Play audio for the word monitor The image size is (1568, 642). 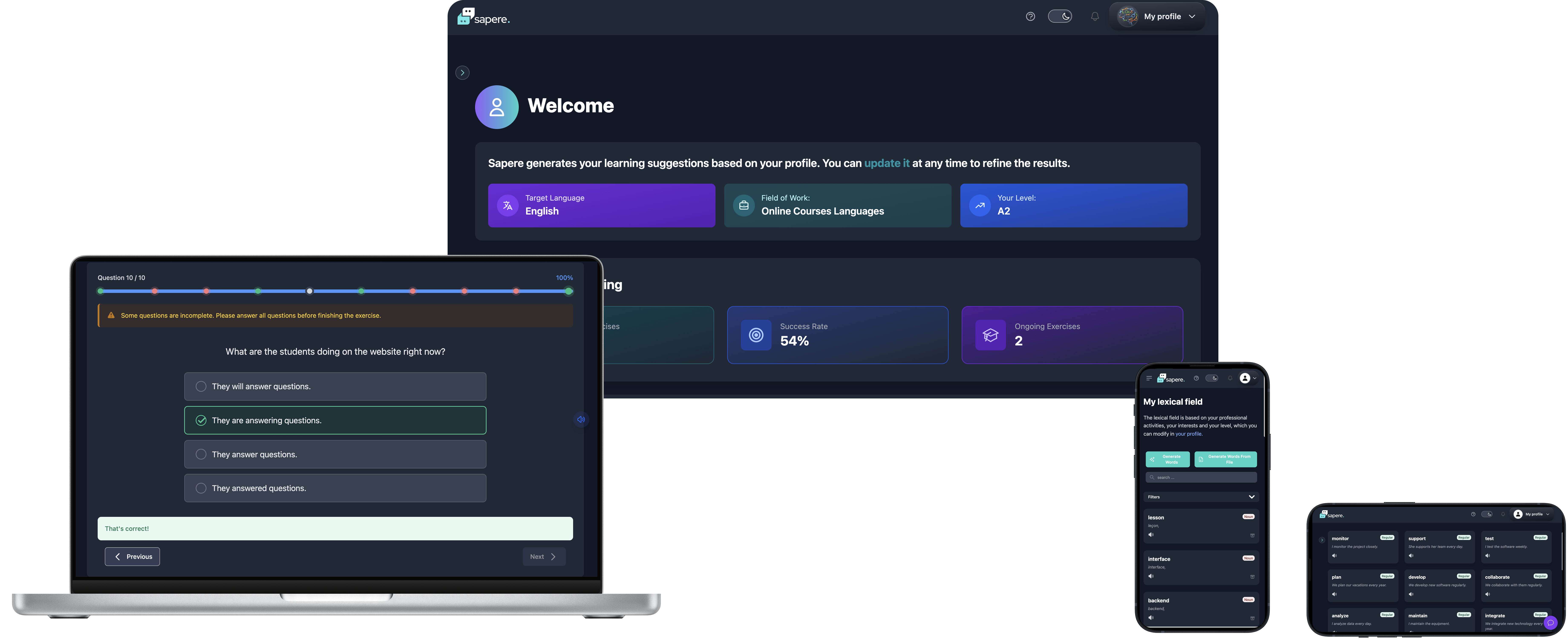[1334, 555]
